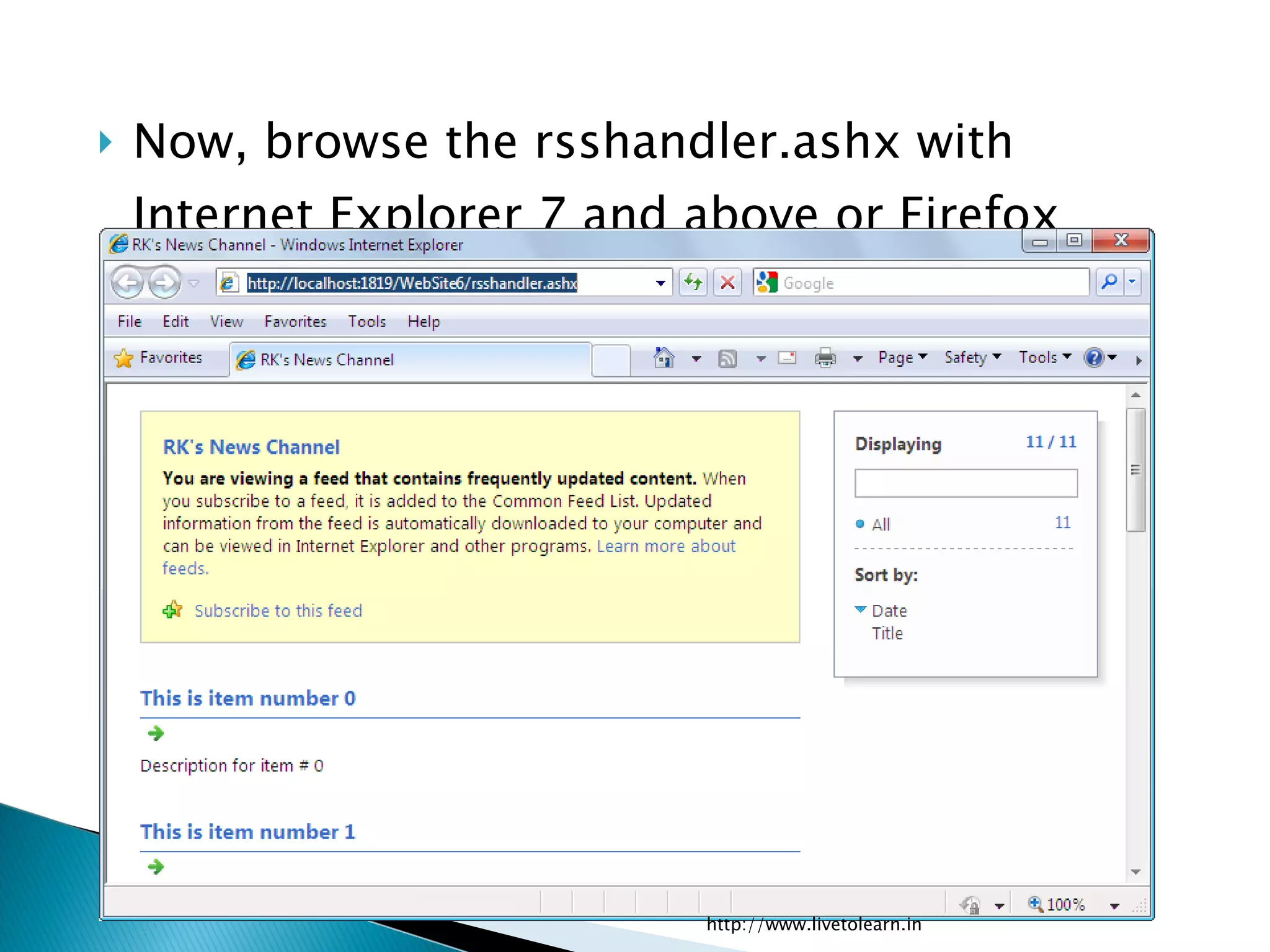Click the 100% zoom level button
1270x952 pixels.
(x=1057, y=904)
